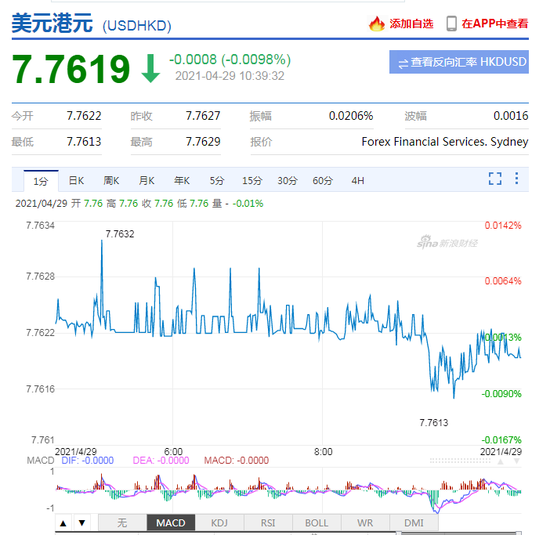Click the flame icon beside 添加自选
Screen dimensions: 550x535
click(377, 24)
